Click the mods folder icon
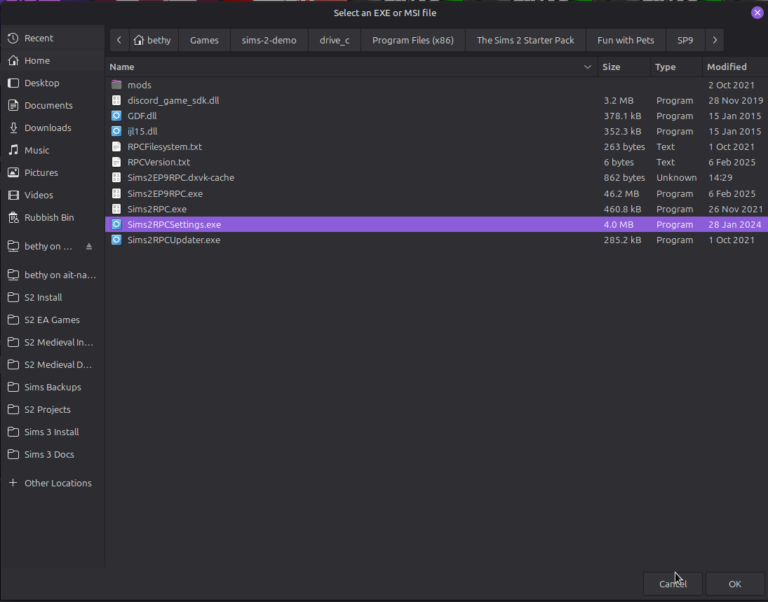Screen dimensions: 768x602 (x=116, y=85)
